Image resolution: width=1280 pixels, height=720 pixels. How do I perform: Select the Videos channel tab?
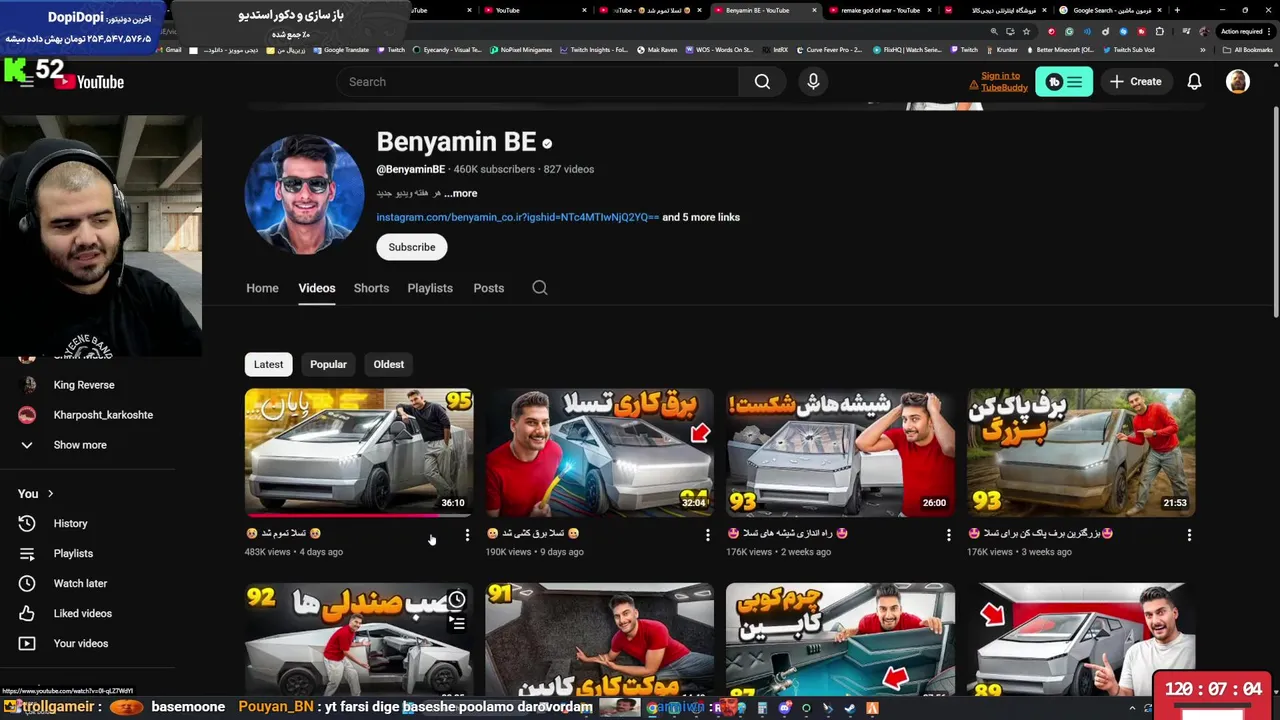[x=316, y=288]
